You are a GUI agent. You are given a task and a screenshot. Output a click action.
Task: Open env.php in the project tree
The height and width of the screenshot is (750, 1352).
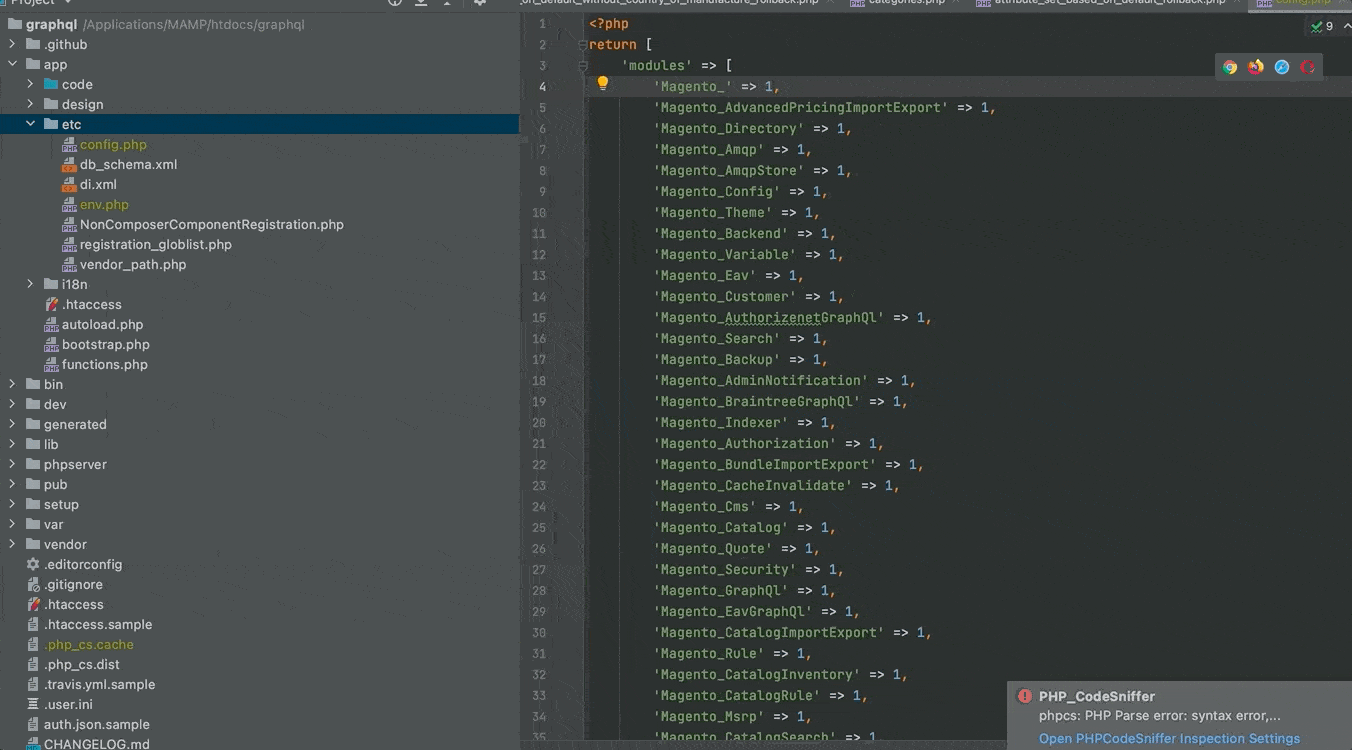(104, 204)
